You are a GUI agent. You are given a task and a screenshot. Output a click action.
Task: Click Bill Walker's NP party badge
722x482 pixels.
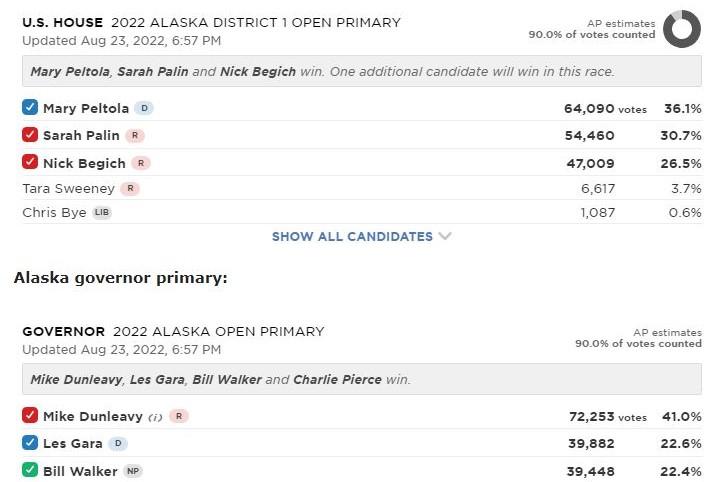(x=133, y=471)
